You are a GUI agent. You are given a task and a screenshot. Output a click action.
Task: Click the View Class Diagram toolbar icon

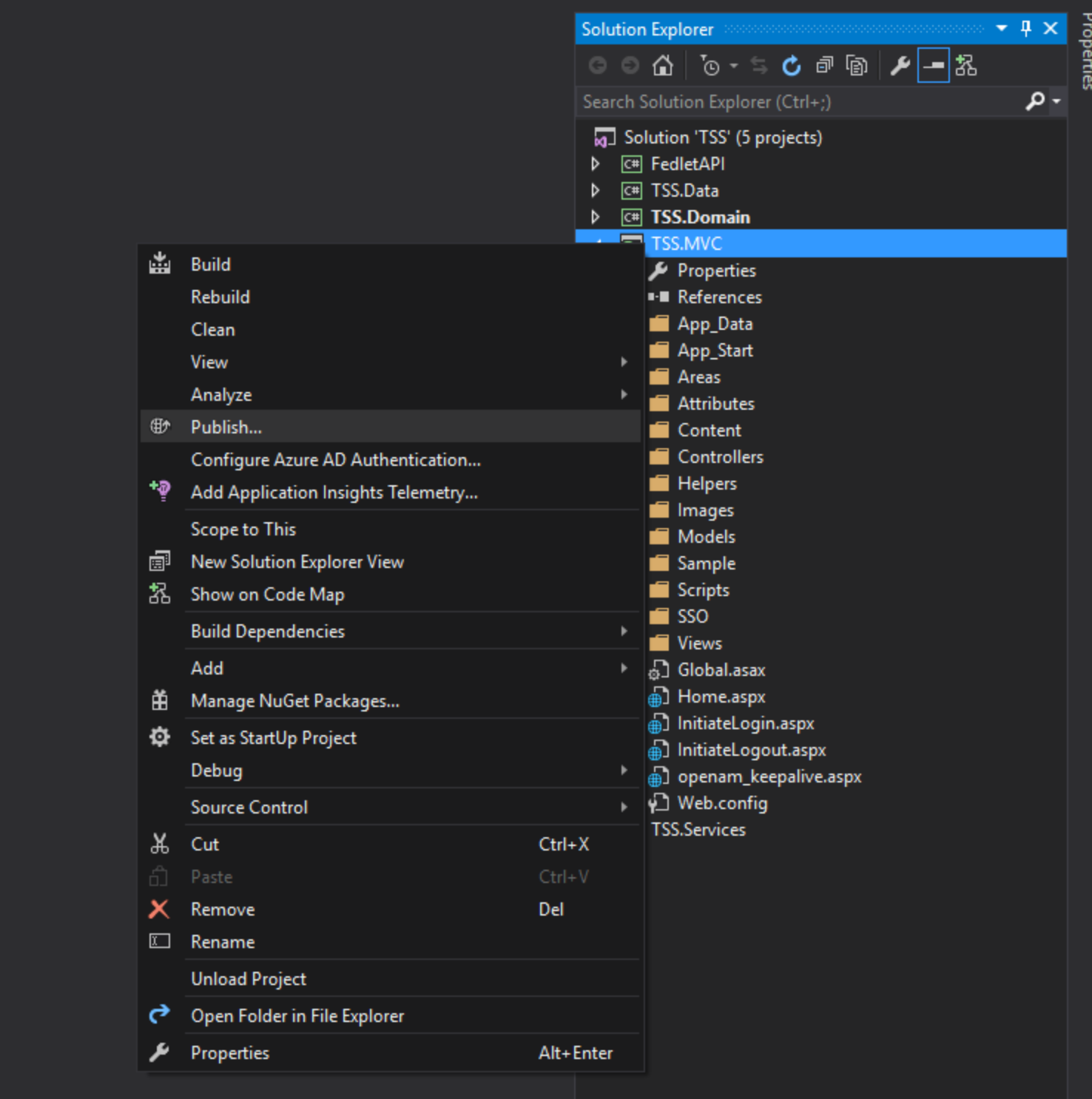[965, 66]
